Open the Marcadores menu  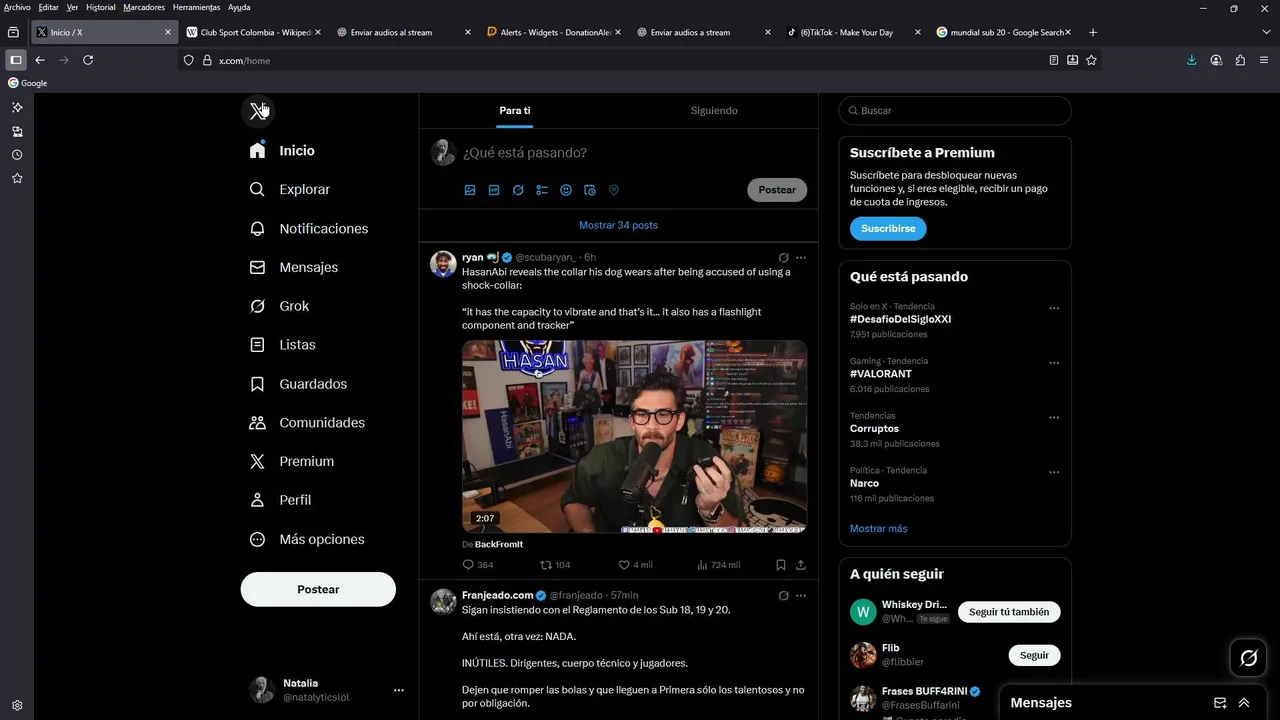click(144, 7)
